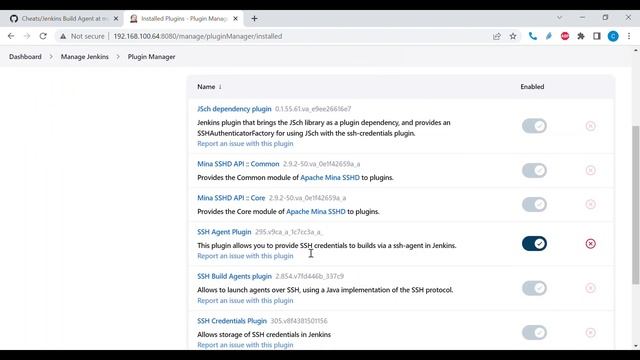Screen dimensions: 640x360
Task: Click the Not secure warning icon
Action: (63, 36)
